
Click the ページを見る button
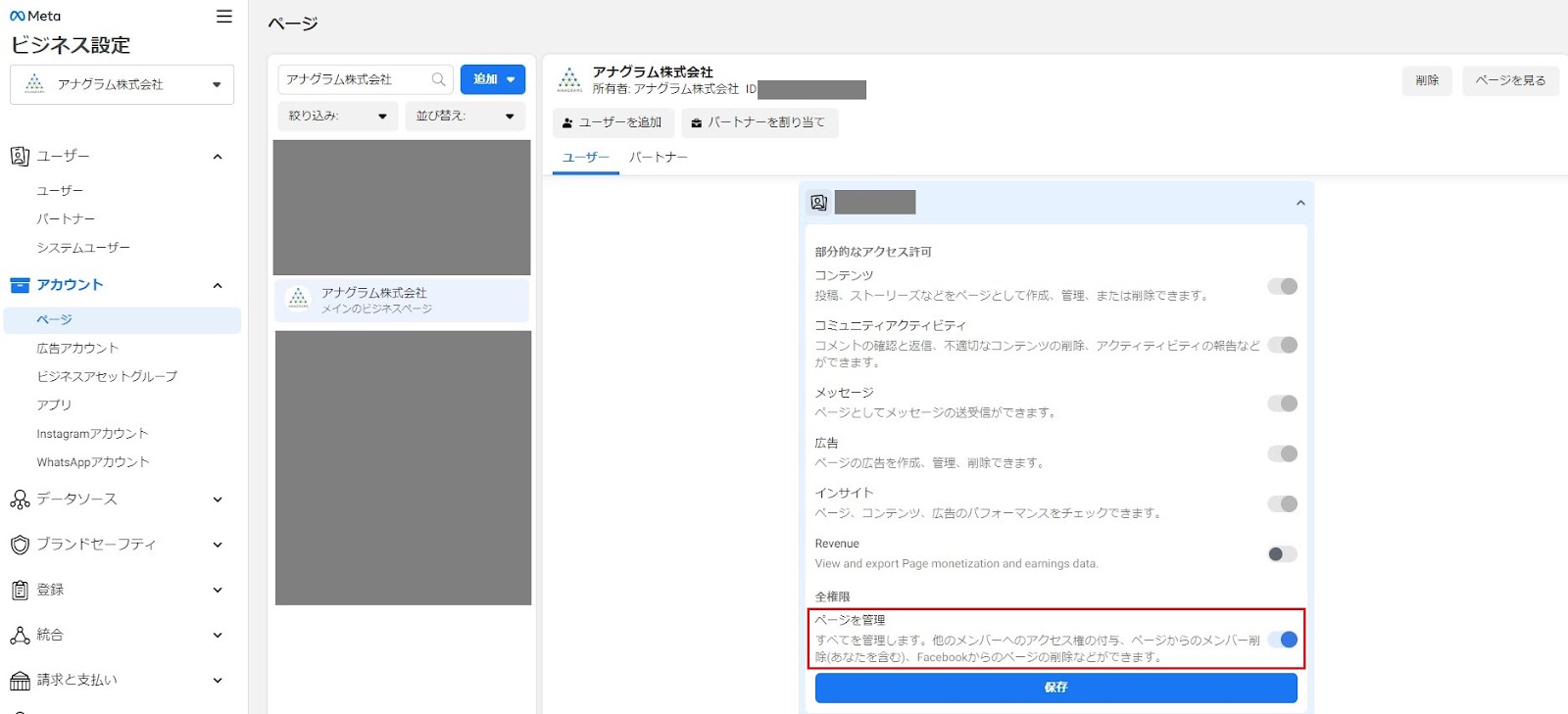(x=1510, y=80)
